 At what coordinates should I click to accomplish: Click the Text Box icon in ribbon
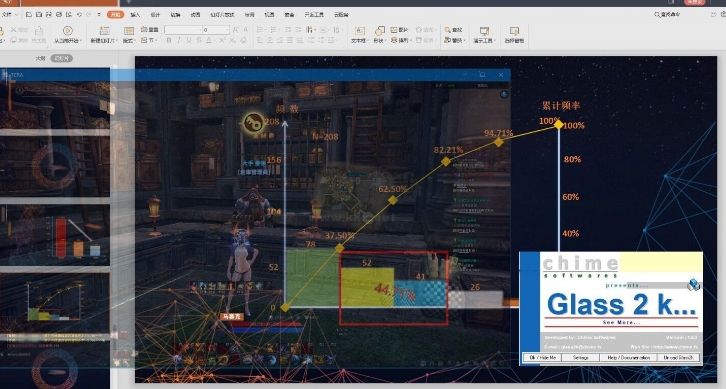click(x=359, y=31)
